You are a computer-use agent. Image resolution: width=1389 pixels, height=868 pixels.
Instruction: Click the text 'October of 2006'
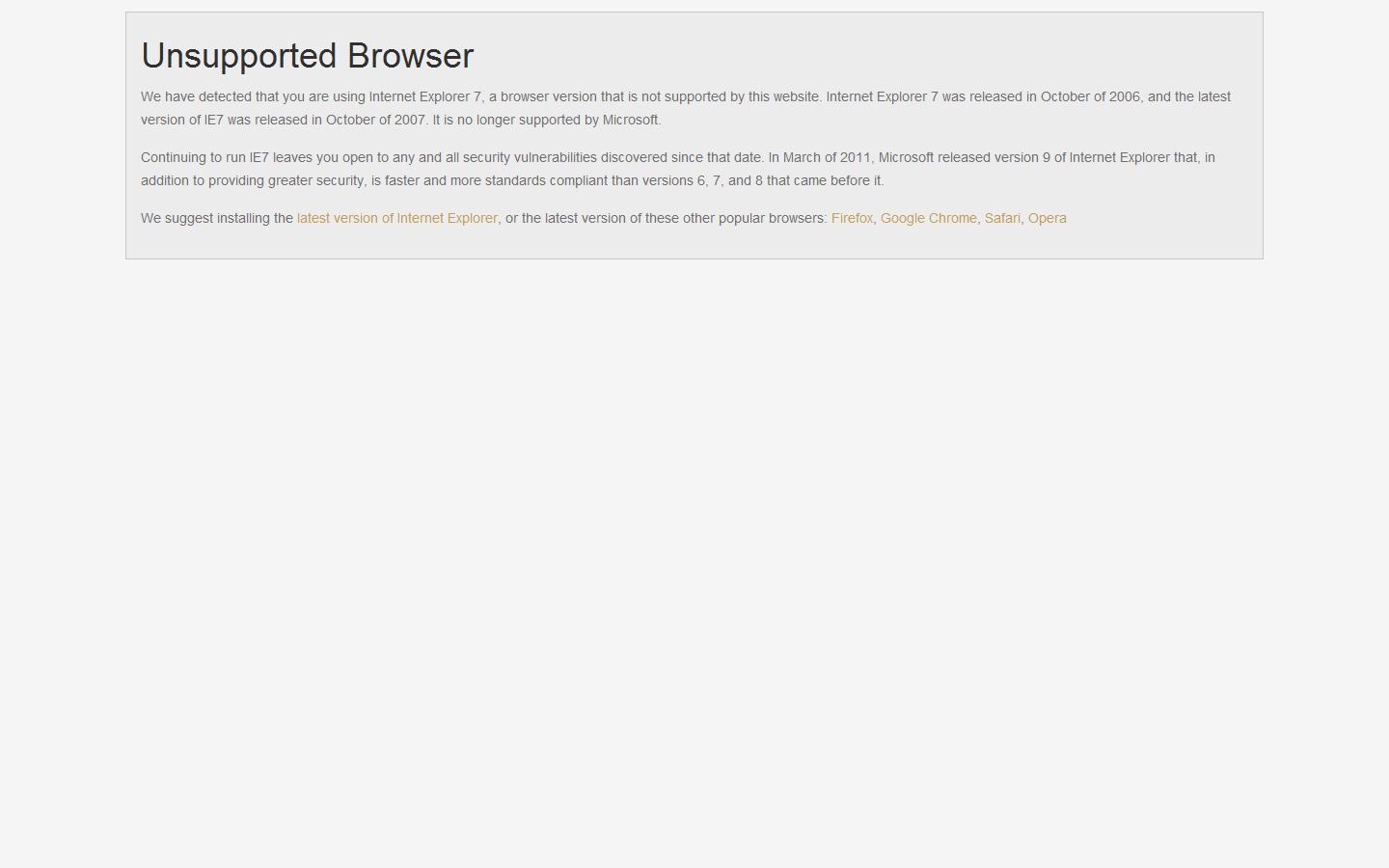1090,96
